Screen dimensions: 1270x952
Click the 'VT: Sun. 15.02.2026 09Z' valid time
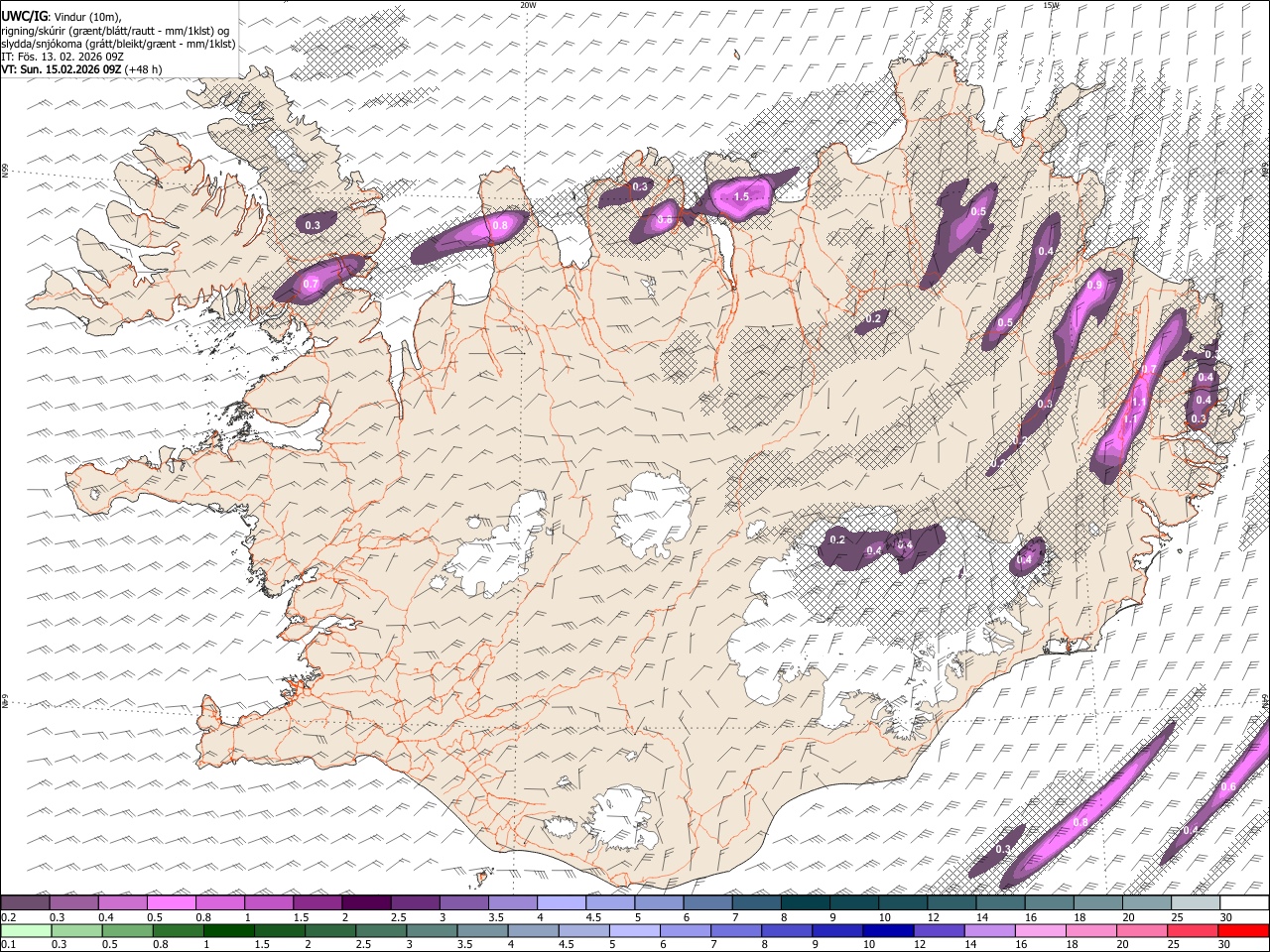tap(62, 69)
